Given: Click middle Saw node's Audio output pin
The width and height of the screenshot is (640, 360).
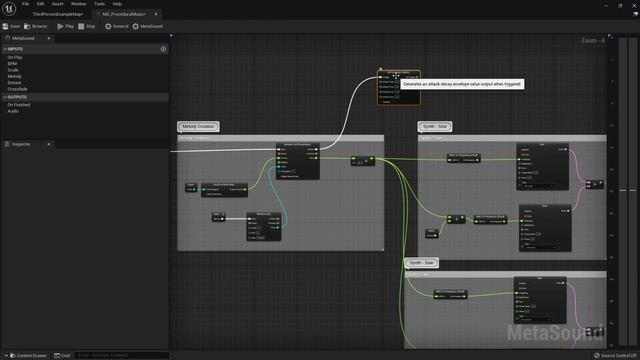Looking at the screenshot, I should [x=568, y=211].
